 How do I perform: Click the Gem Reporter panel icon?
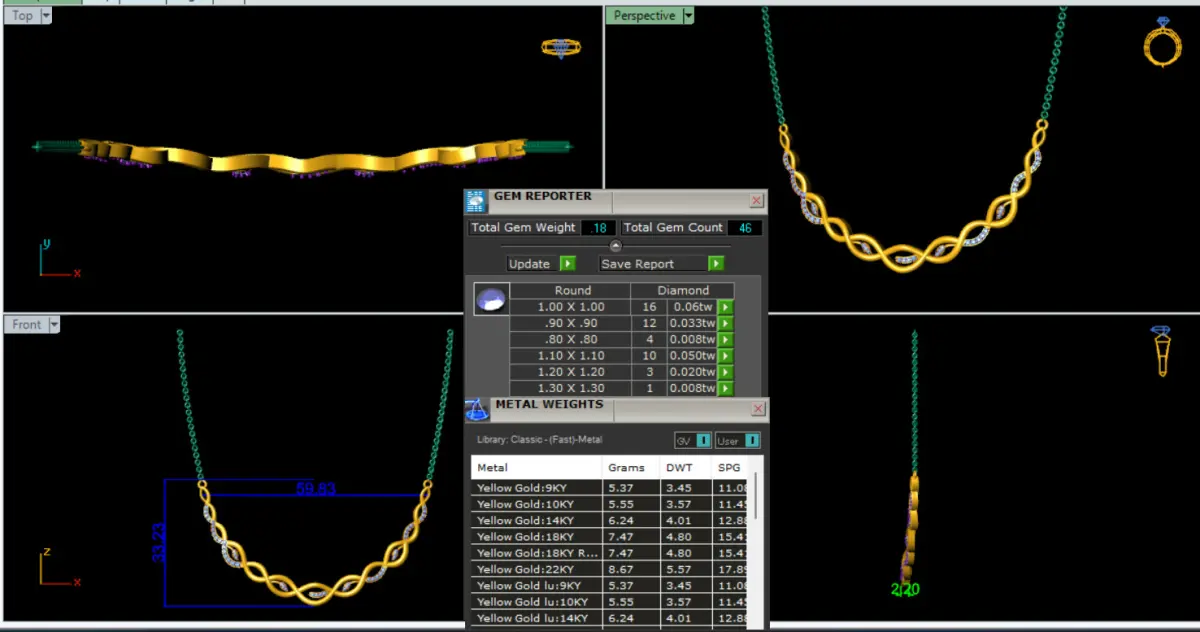476,201
